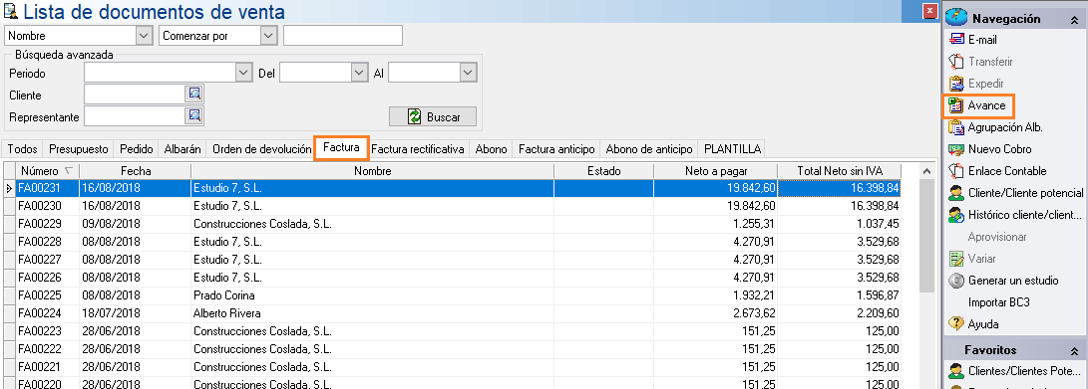
Task: Click the 1.037,45 total cell
Action: [840, 223]
